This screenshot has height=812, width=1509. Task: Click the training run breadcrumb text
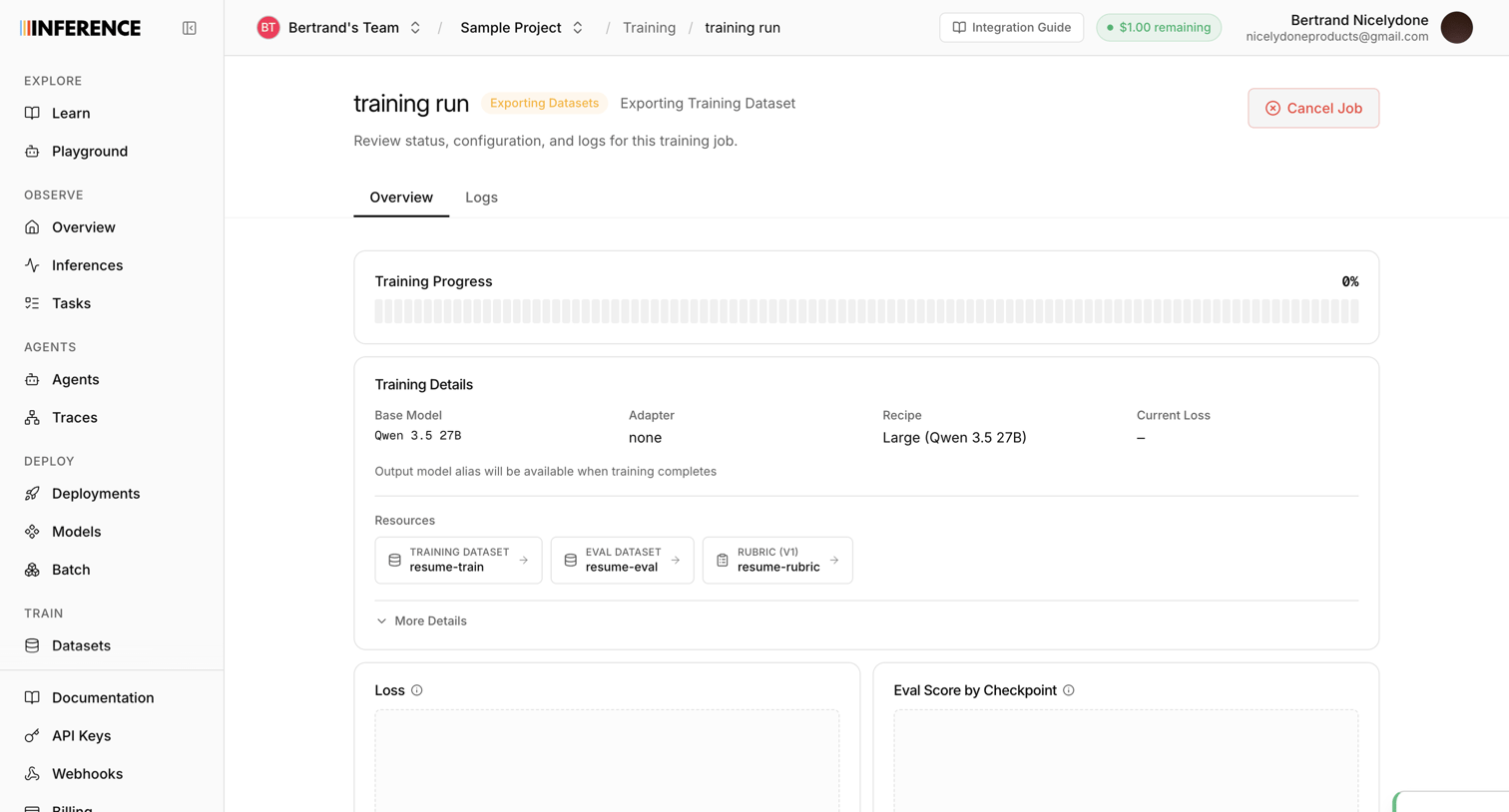click(743, 28)
